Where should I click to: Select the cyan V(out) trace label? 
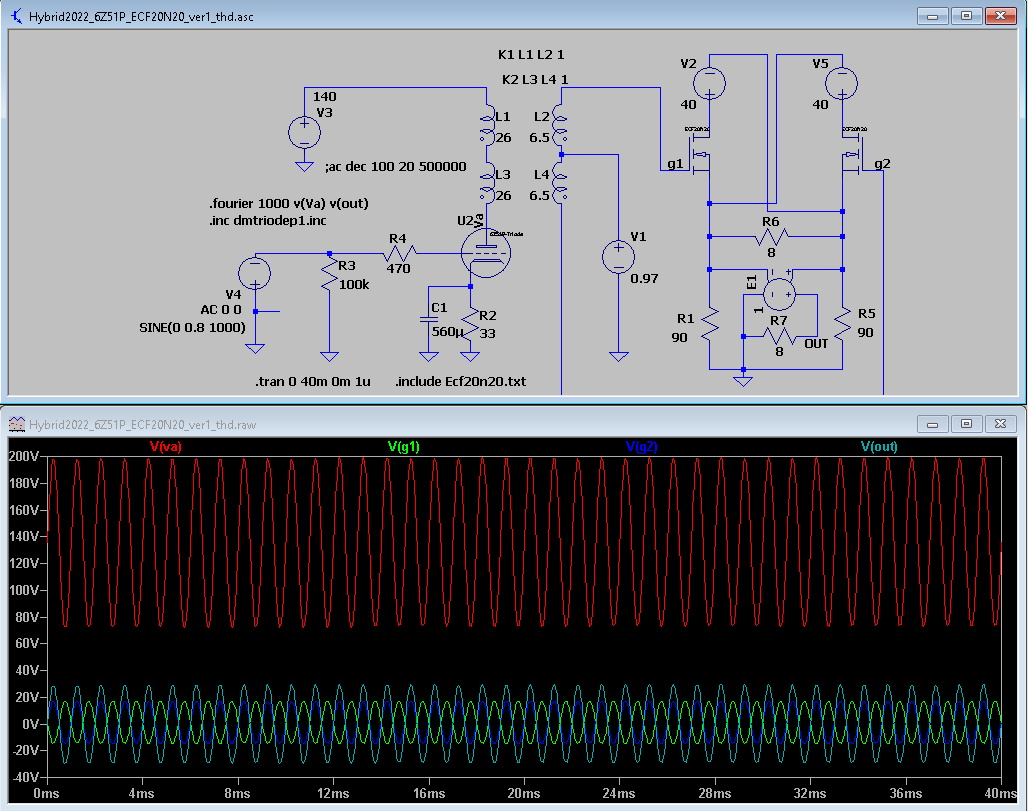click(x=878, y=447)
